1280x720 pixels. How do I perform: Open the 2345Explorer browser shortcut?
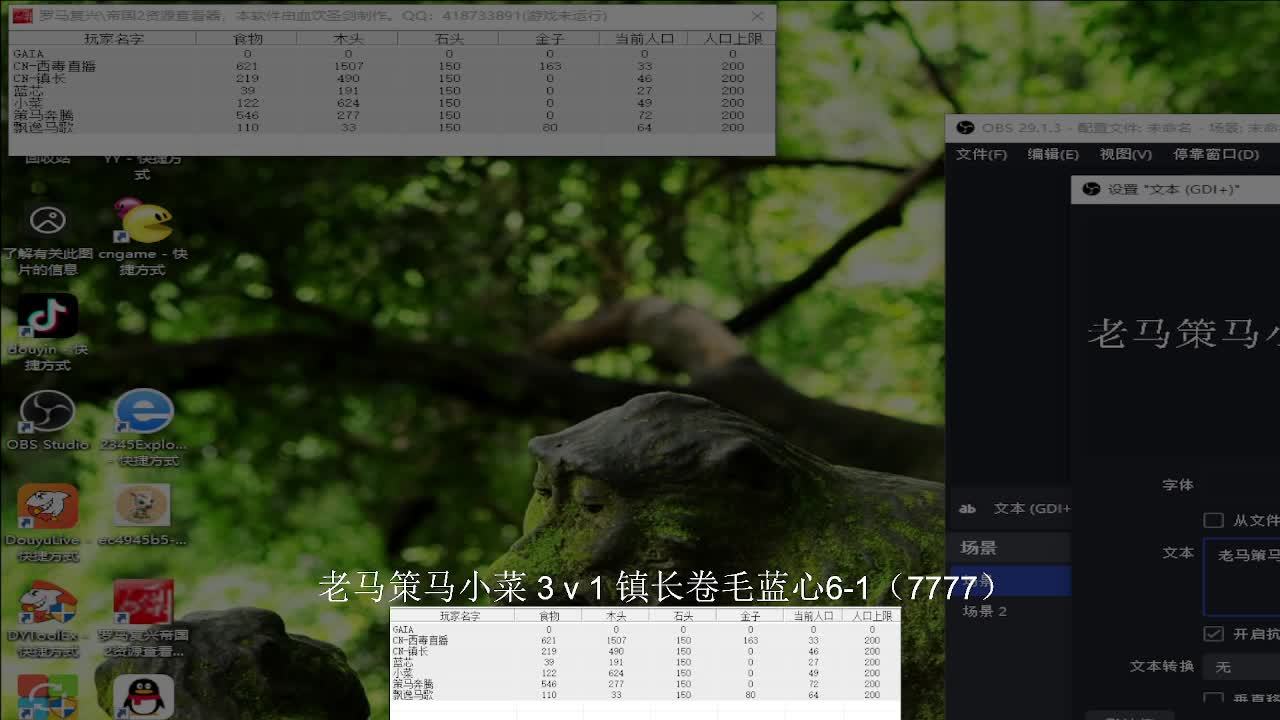(x=143, y=412)
